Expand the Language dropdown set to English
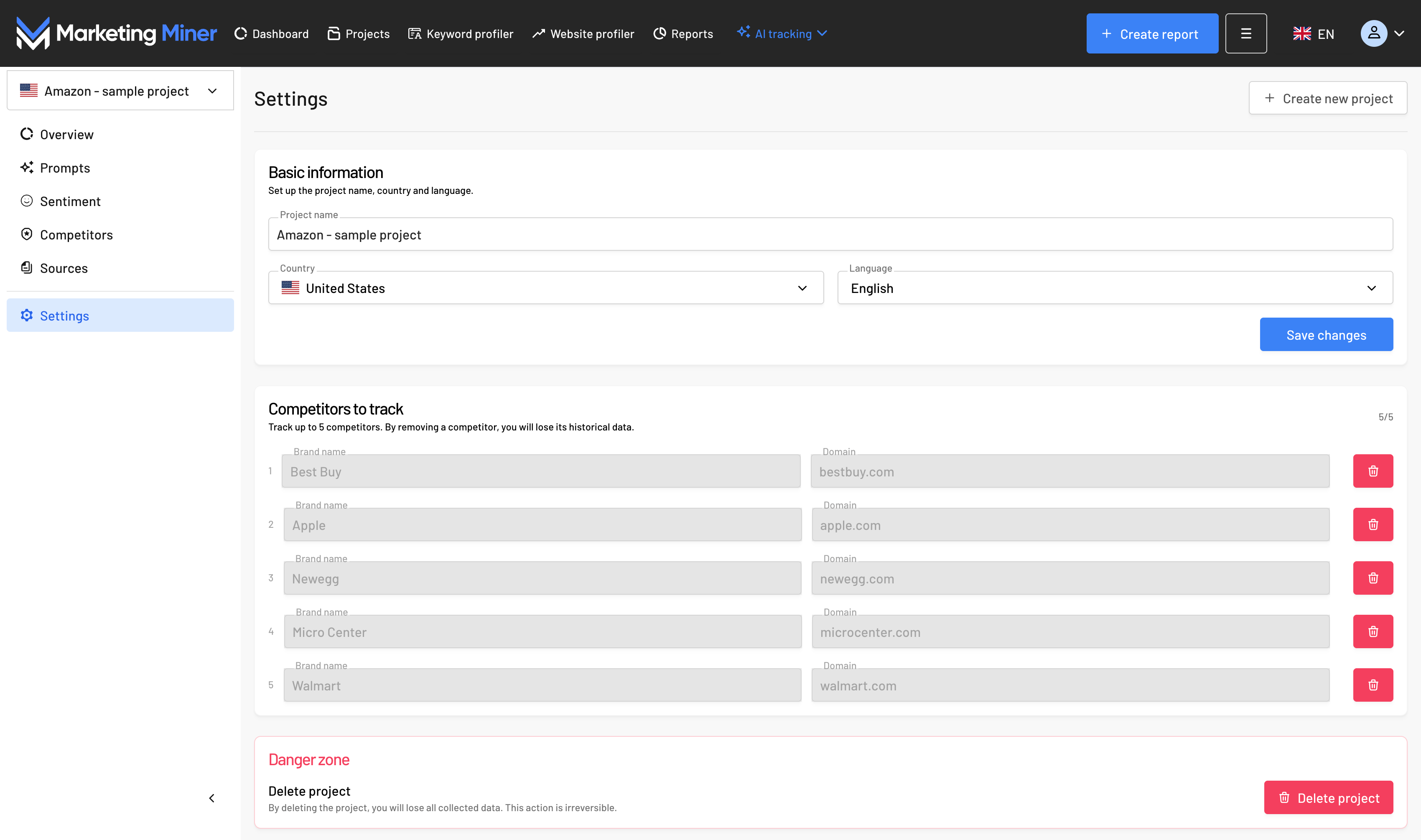This screenshot has width=1421, height=840. pyautogui.click(x=1114, y=288)
